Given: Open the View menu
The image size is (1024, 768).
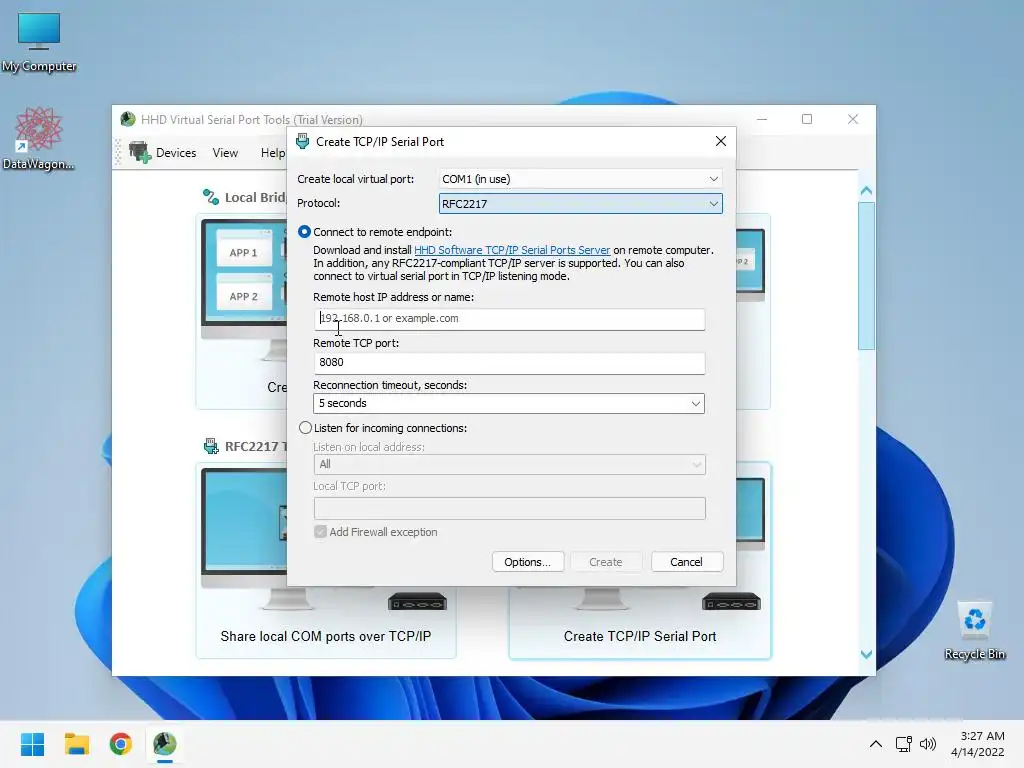Looking at the screenshot, I should 225,152.
